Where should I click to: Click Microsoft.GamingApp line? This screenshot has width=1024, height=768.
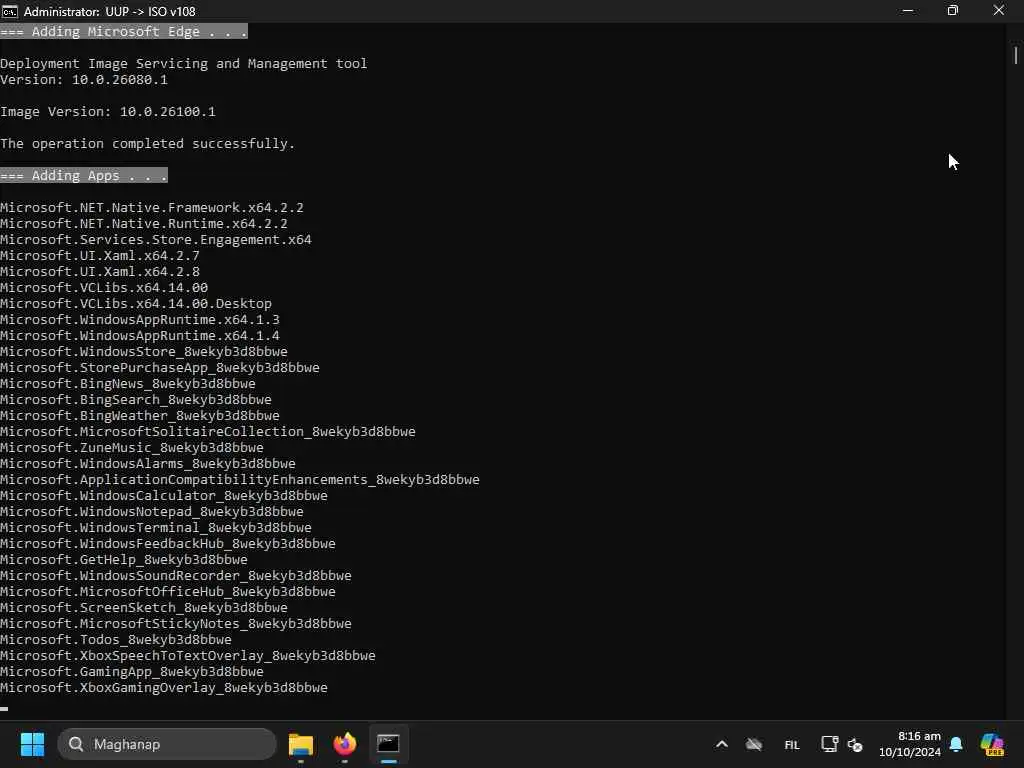click(132, 671)
